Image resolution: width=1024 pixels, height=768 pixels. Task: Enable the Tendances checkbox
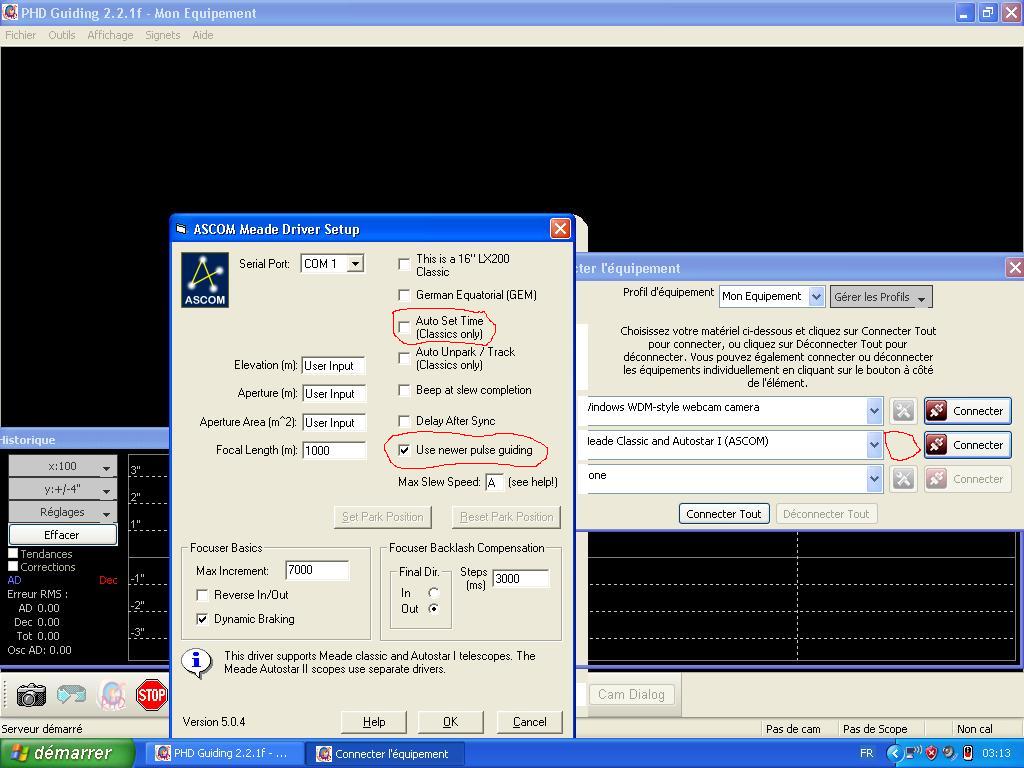tap(14, 553)
